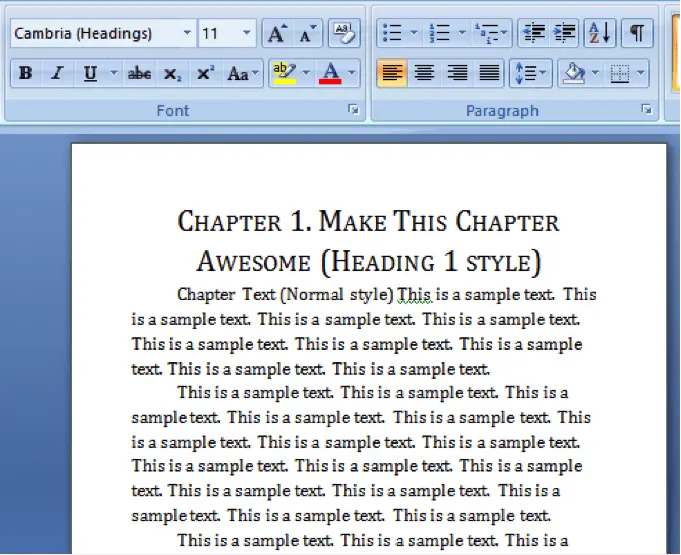This screenshot has height=555, width=681.
Task: Click Borders icon
Action: [620, 73]
